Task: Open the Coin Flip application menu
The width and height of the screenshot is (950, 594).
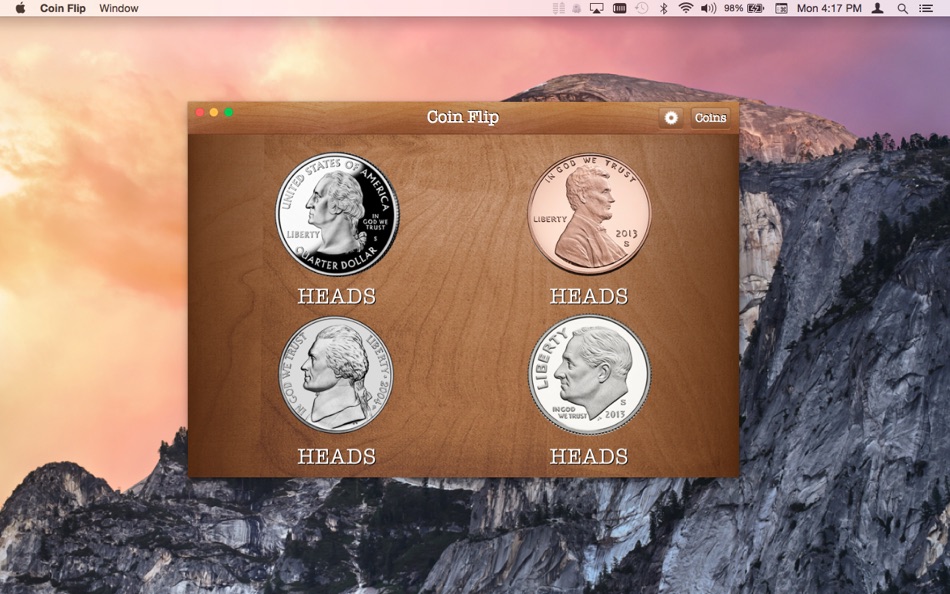Action: click(x=63, y=8)
